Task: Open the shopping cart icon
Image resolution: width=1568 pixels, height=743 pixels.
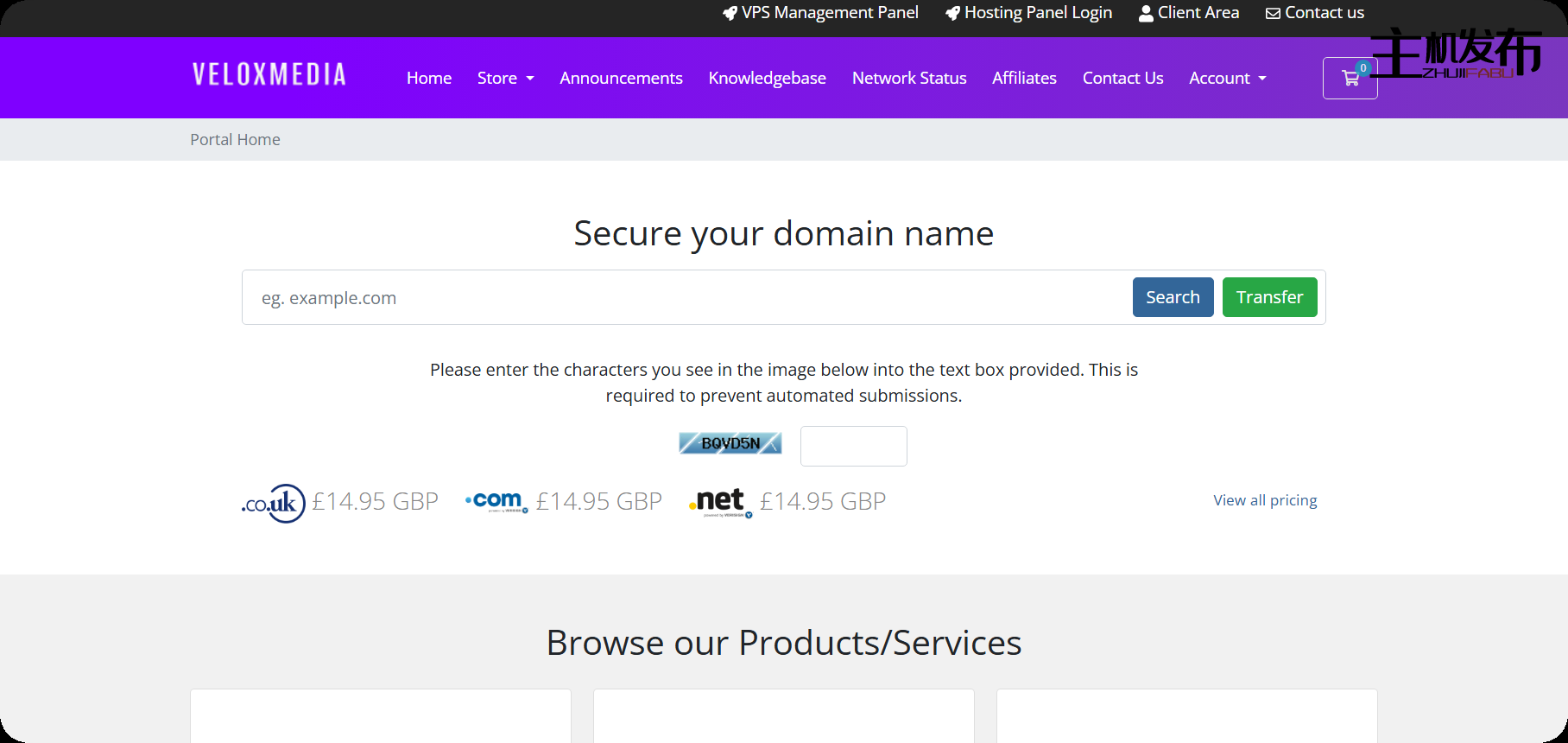Action: (x=1350, y=79)
